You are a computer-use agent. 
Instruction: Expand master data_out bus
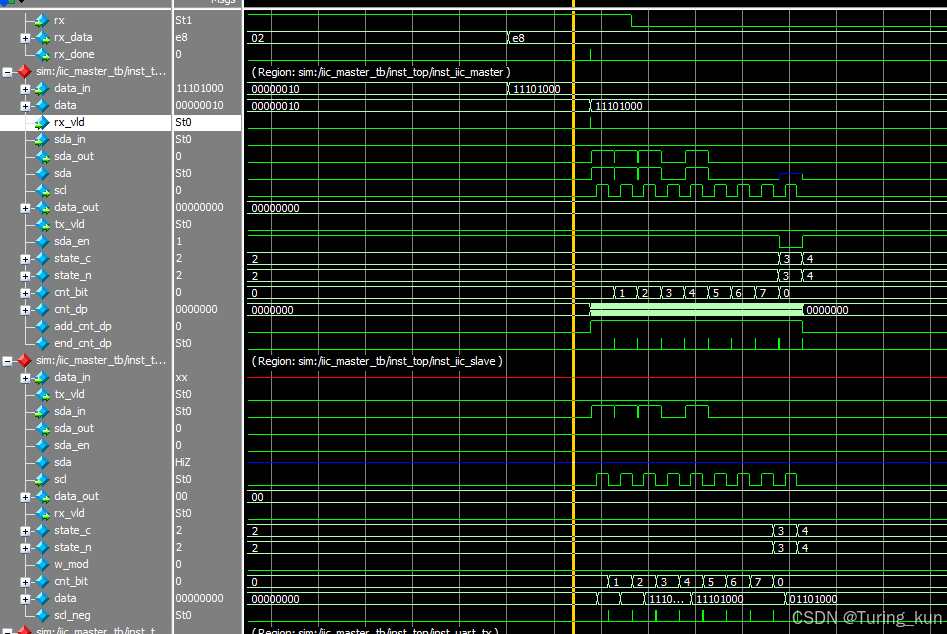pos(25,208)
